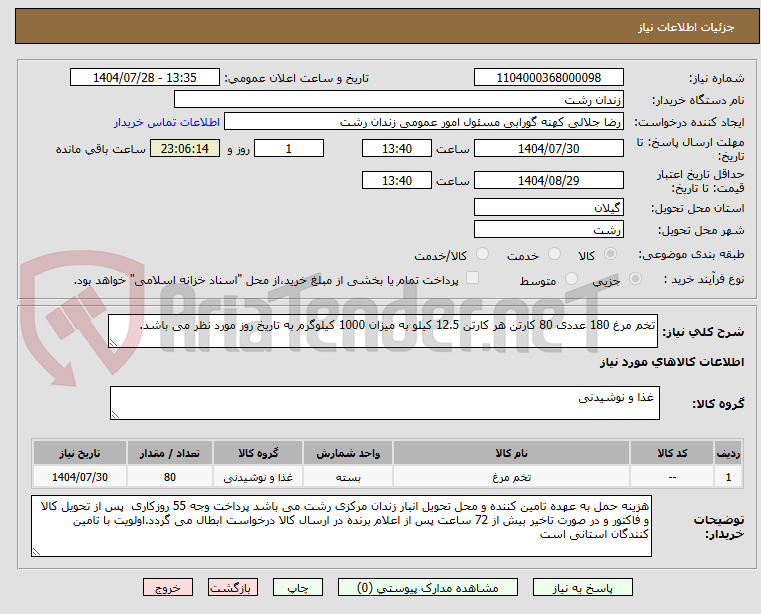Select the کالا radio button

[611, 254]
